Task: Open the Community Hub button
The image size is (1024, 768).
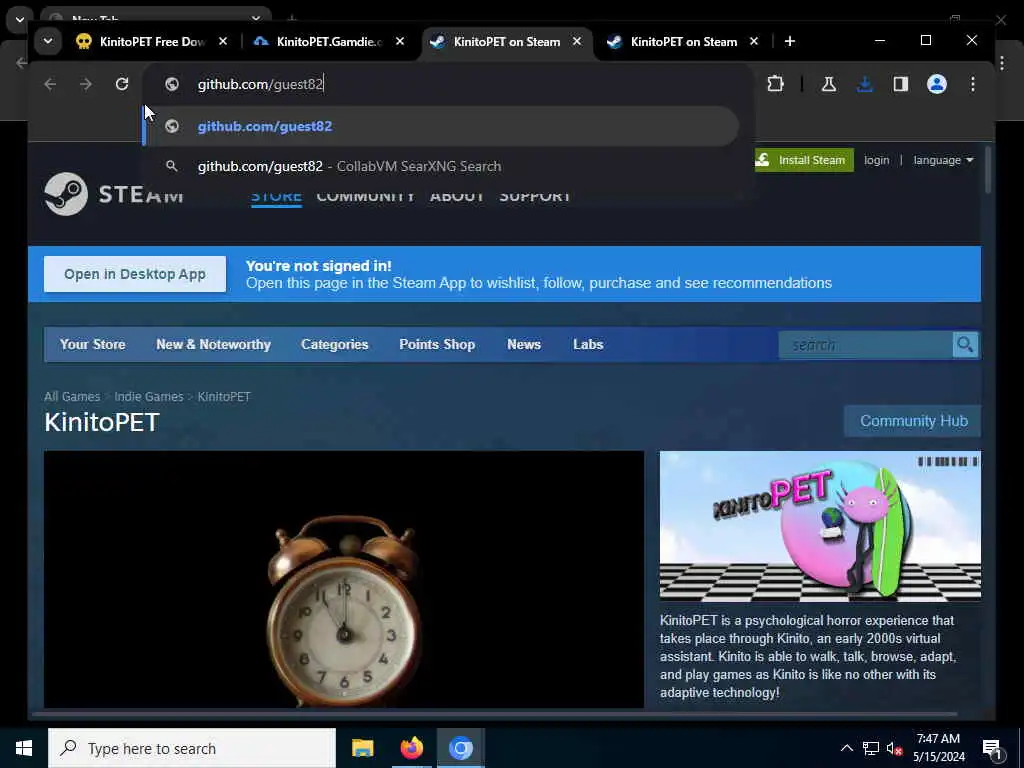Action: [913, 421]
